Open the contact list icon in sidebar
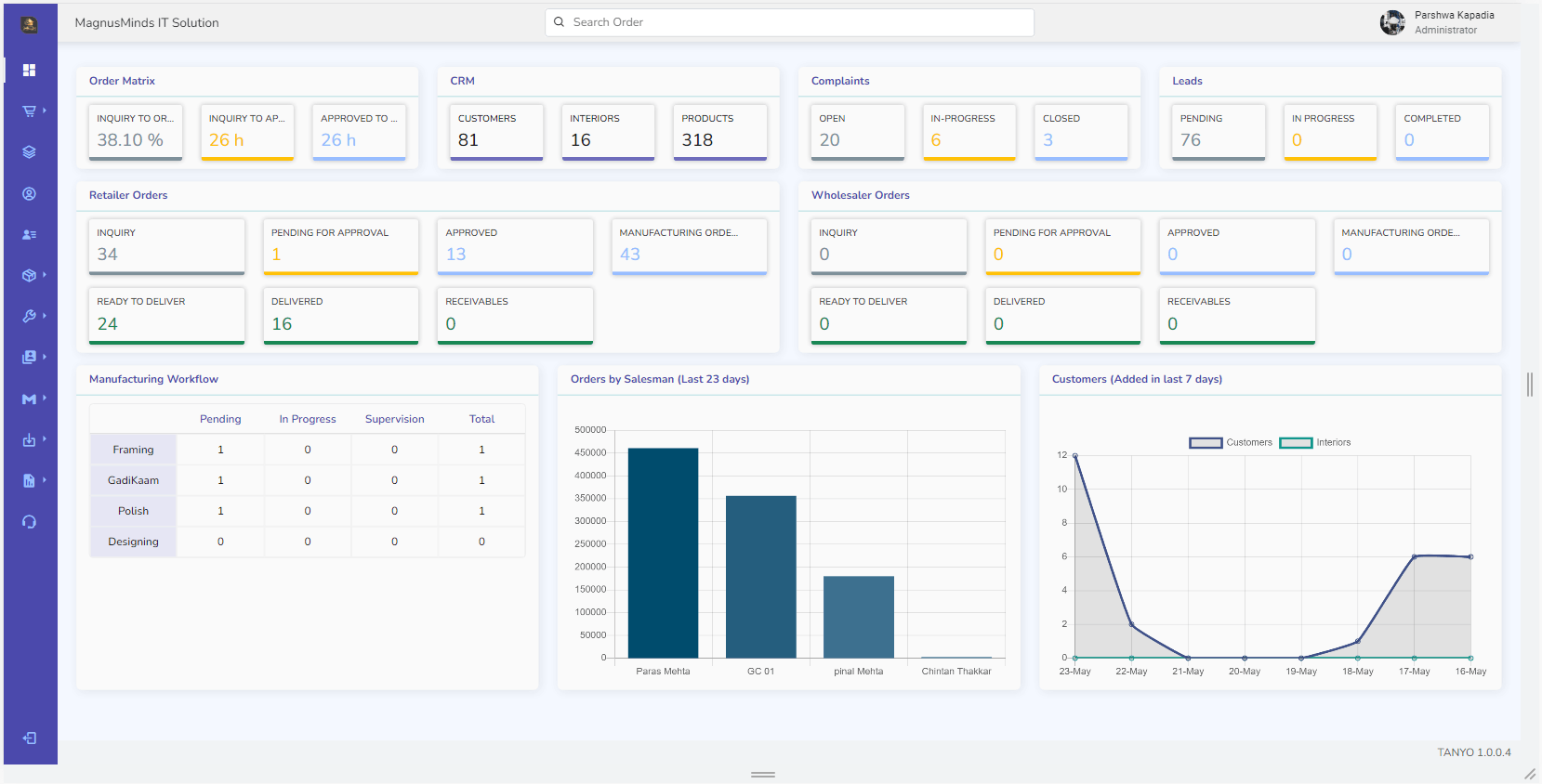The height and width of the screenshot is (784, 1542). (x=29, y=235)
